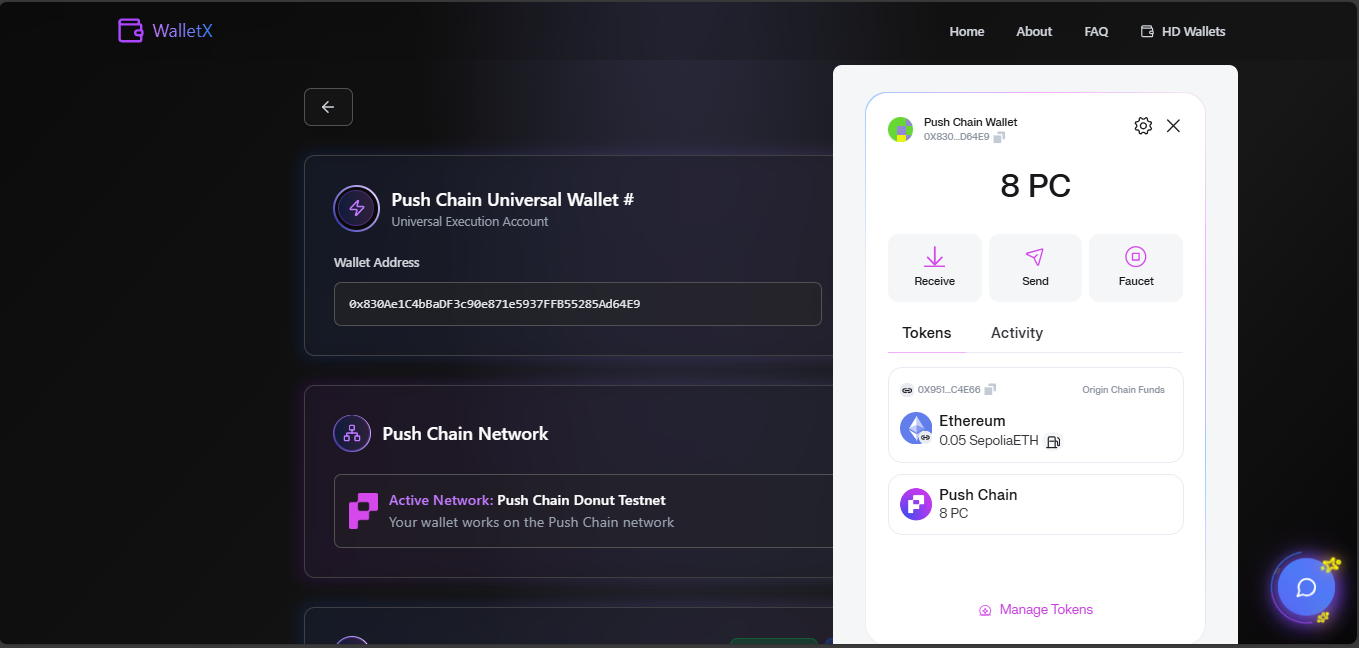Select the Push Chain 8 PC token row
1359x648 pixels.
click(x=1036, y=504)
